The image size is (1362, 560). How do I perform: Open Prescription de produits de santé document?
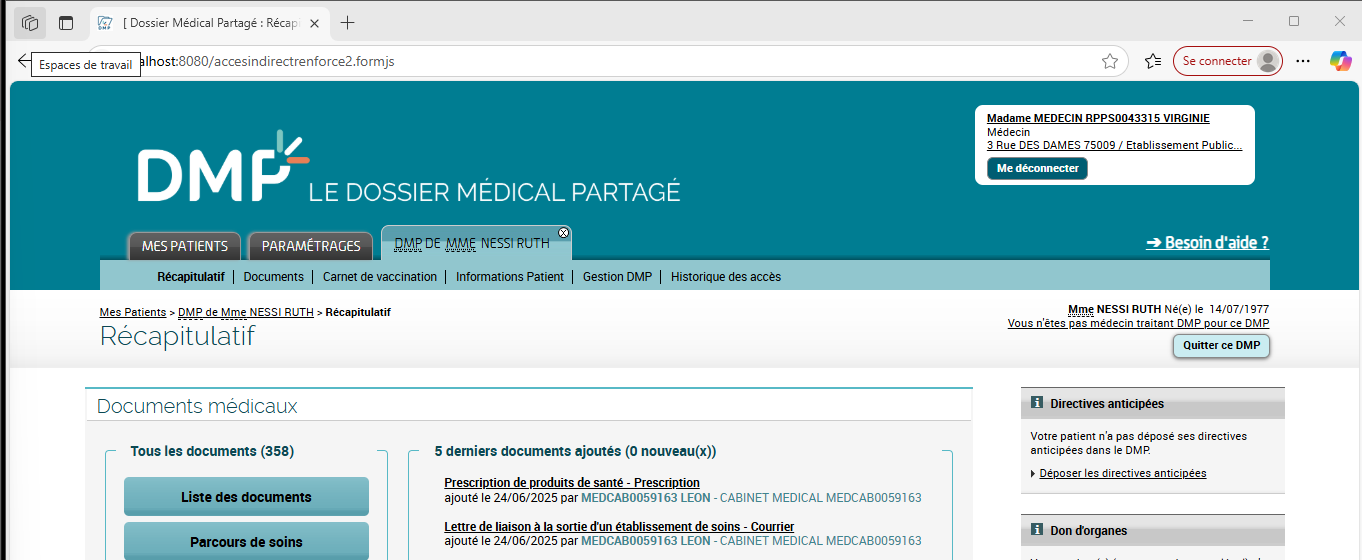(572, 483)
